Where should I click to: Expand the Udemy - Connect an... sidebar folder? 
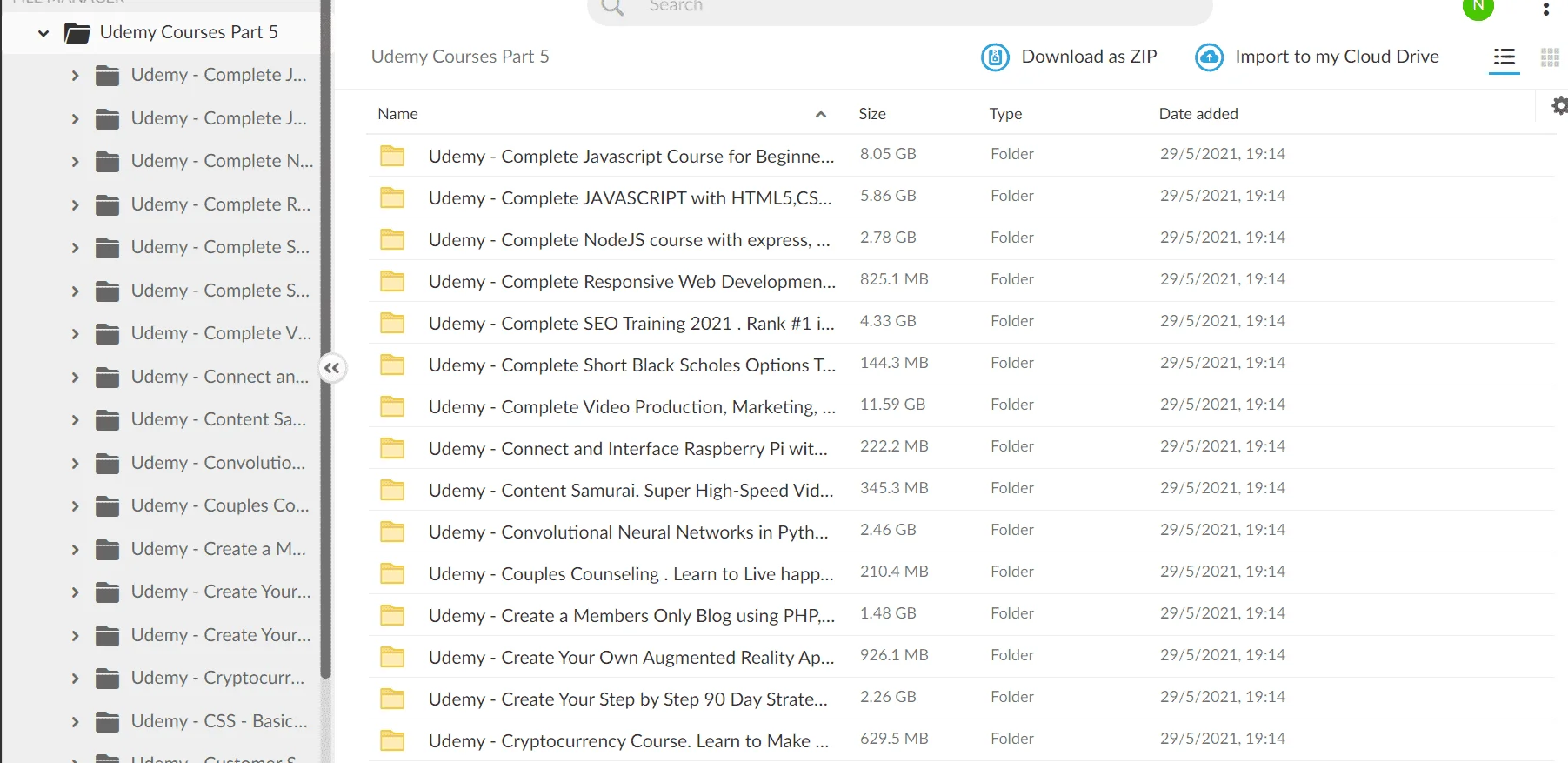pyautogui.click(x=75, y=378)
